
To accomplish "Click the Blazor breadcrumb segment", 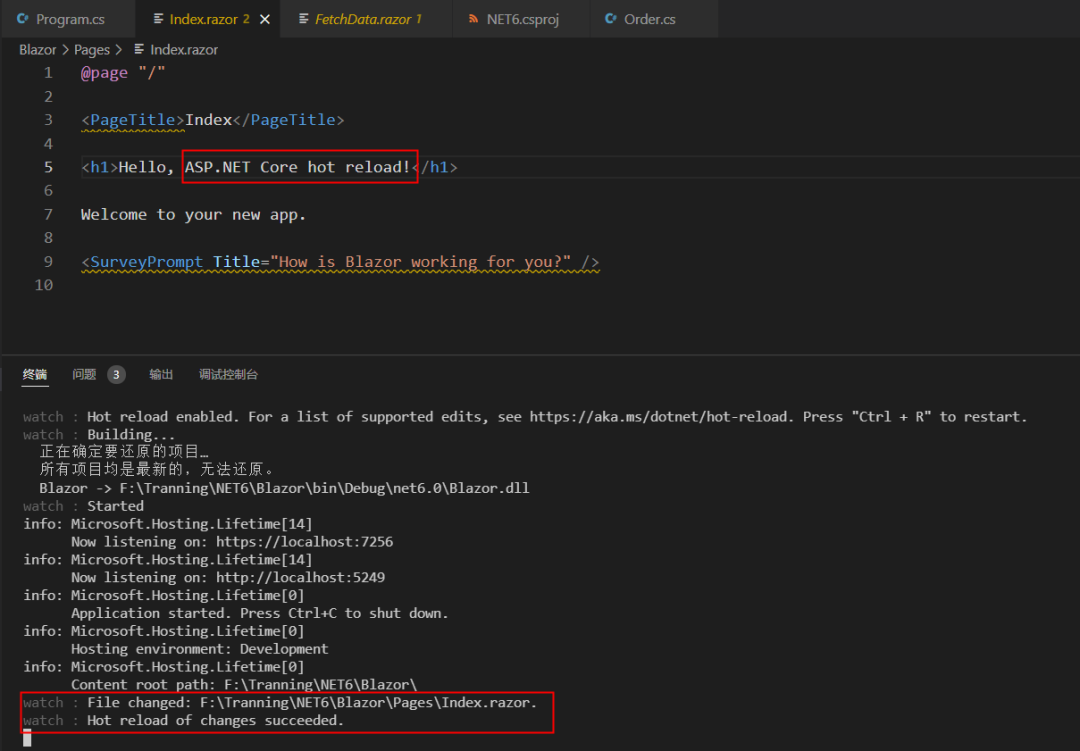I will click(x=37, y=50).
